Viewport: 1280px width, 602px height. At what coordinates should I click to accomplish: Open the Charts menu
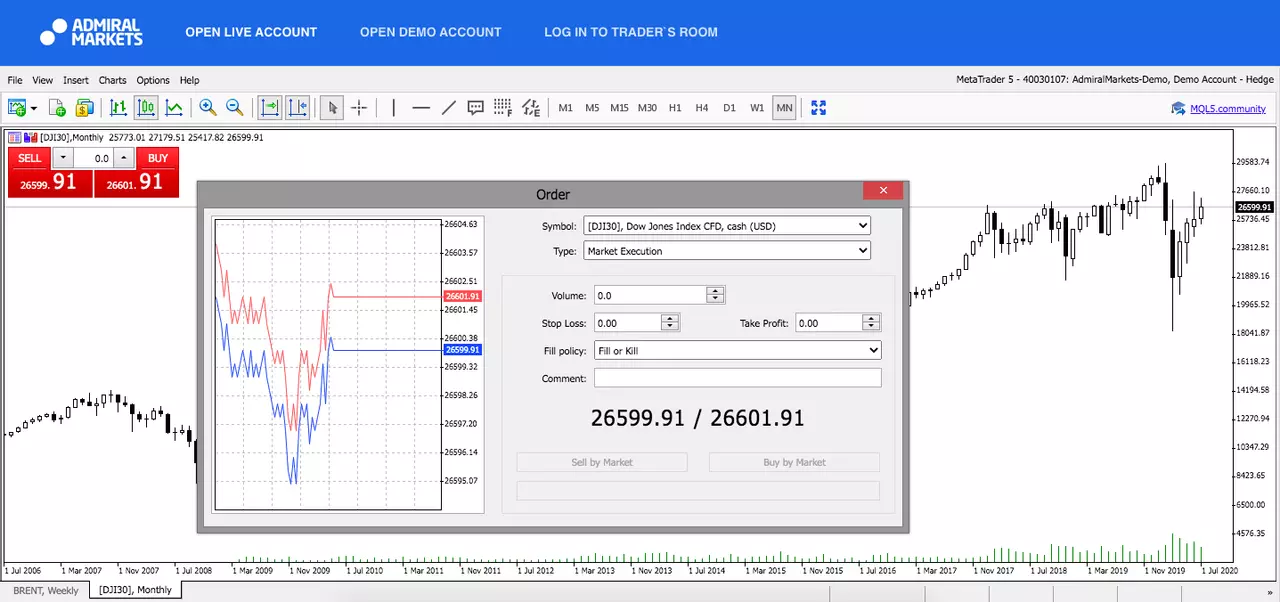point(112,80)
